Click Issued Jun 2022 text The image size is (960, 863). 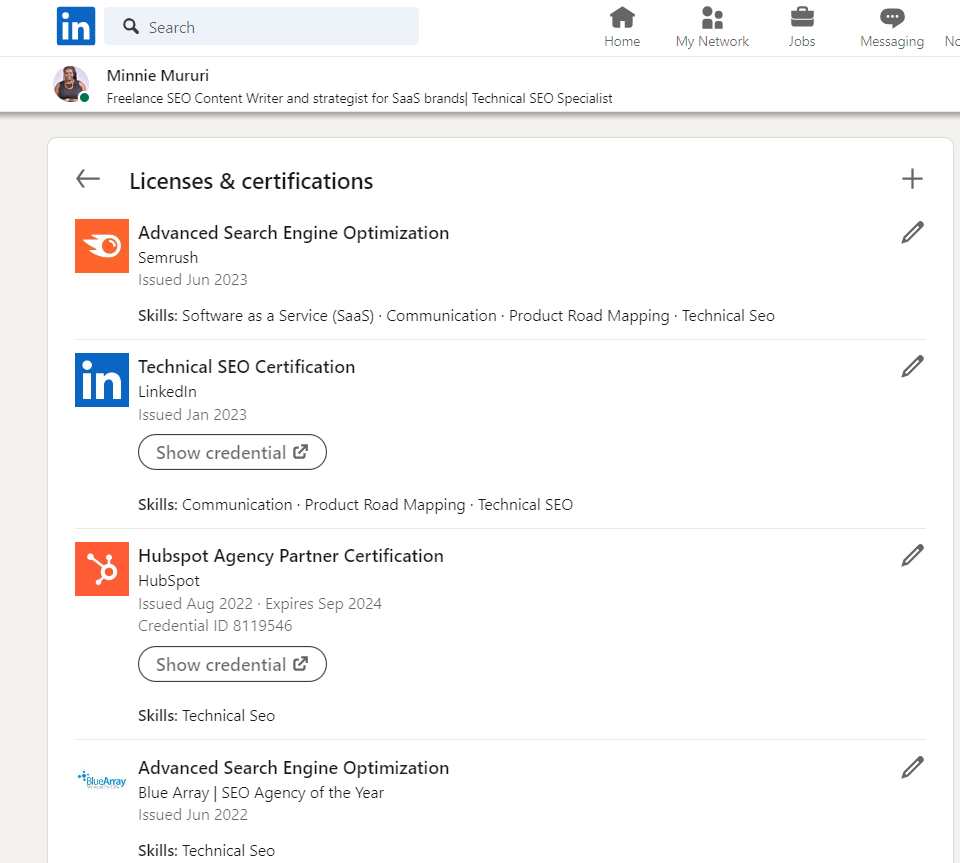coord(193,815)
